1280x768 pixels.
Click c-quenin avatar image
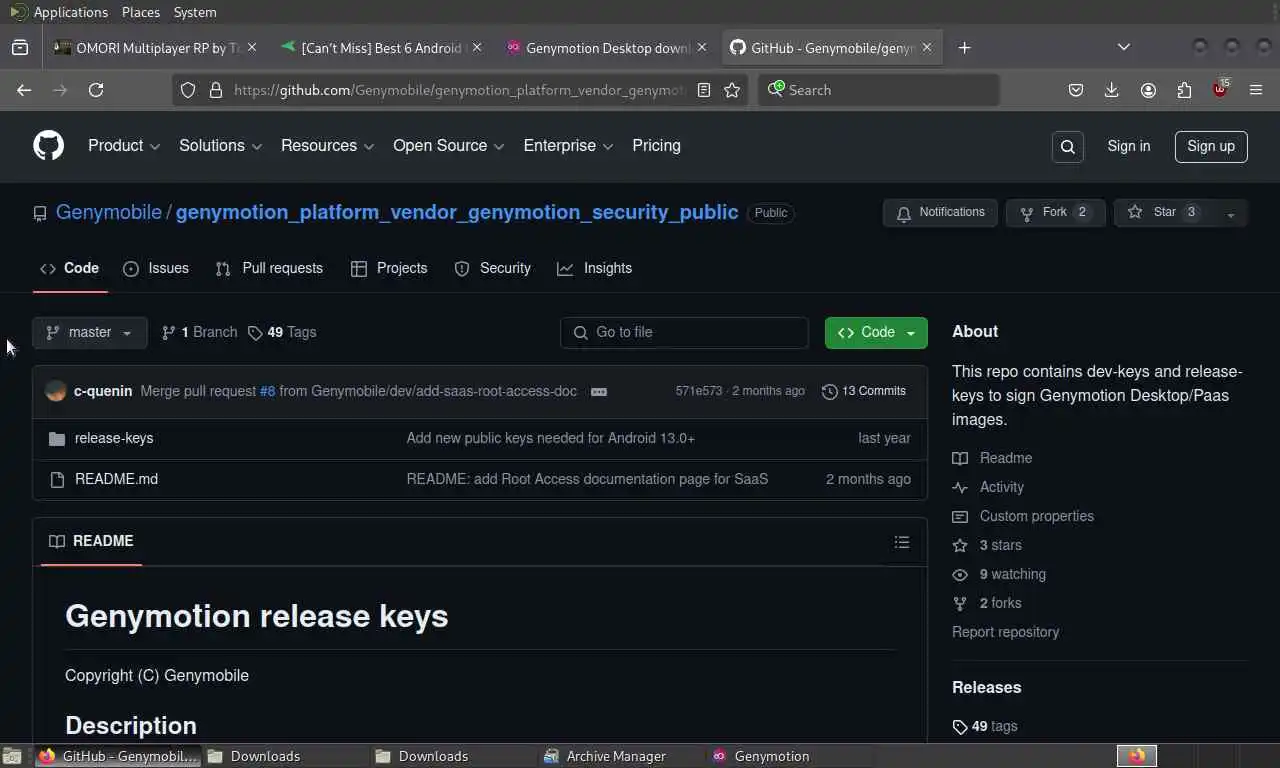coord(56,392)
